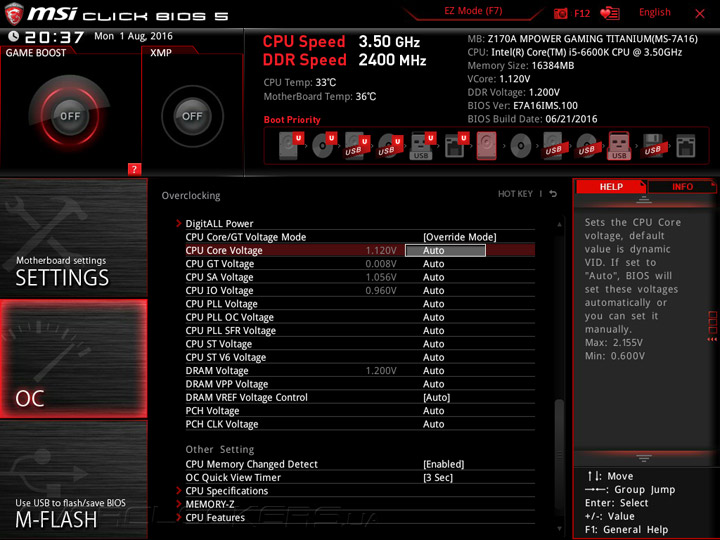Take a screenshot with the F12 camera icon
Viewport: 720px width, 540px height.
[x=561, y=13]
